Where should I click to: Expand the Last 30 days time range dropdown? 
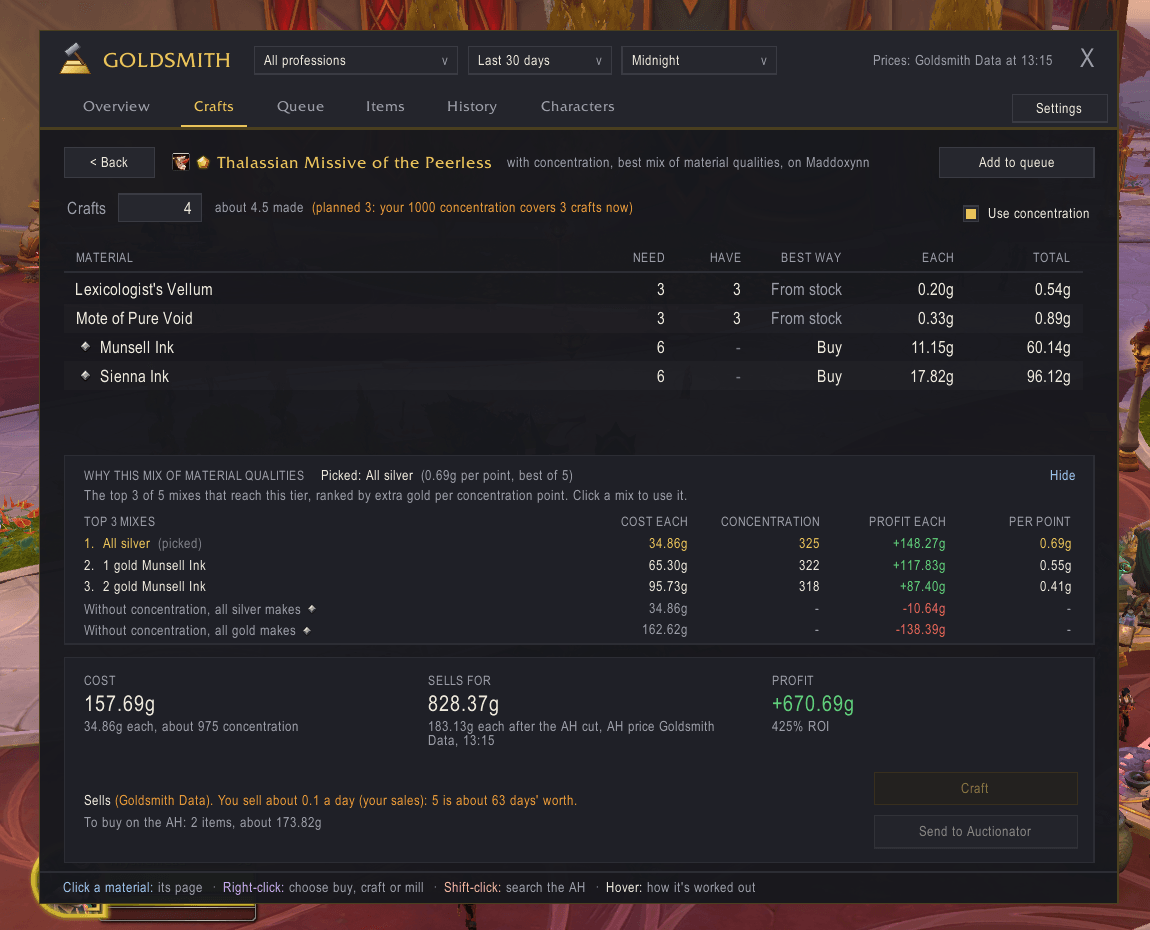pos(539,60)
